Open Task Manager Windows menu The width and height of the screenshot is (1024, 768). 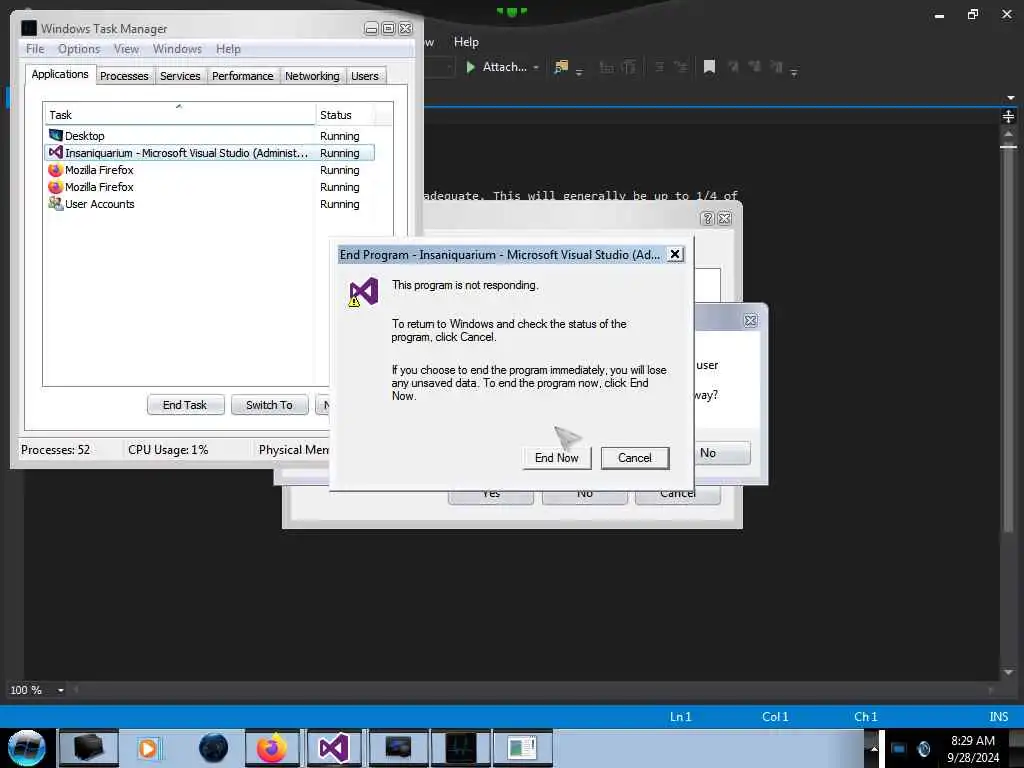(177, 49)
